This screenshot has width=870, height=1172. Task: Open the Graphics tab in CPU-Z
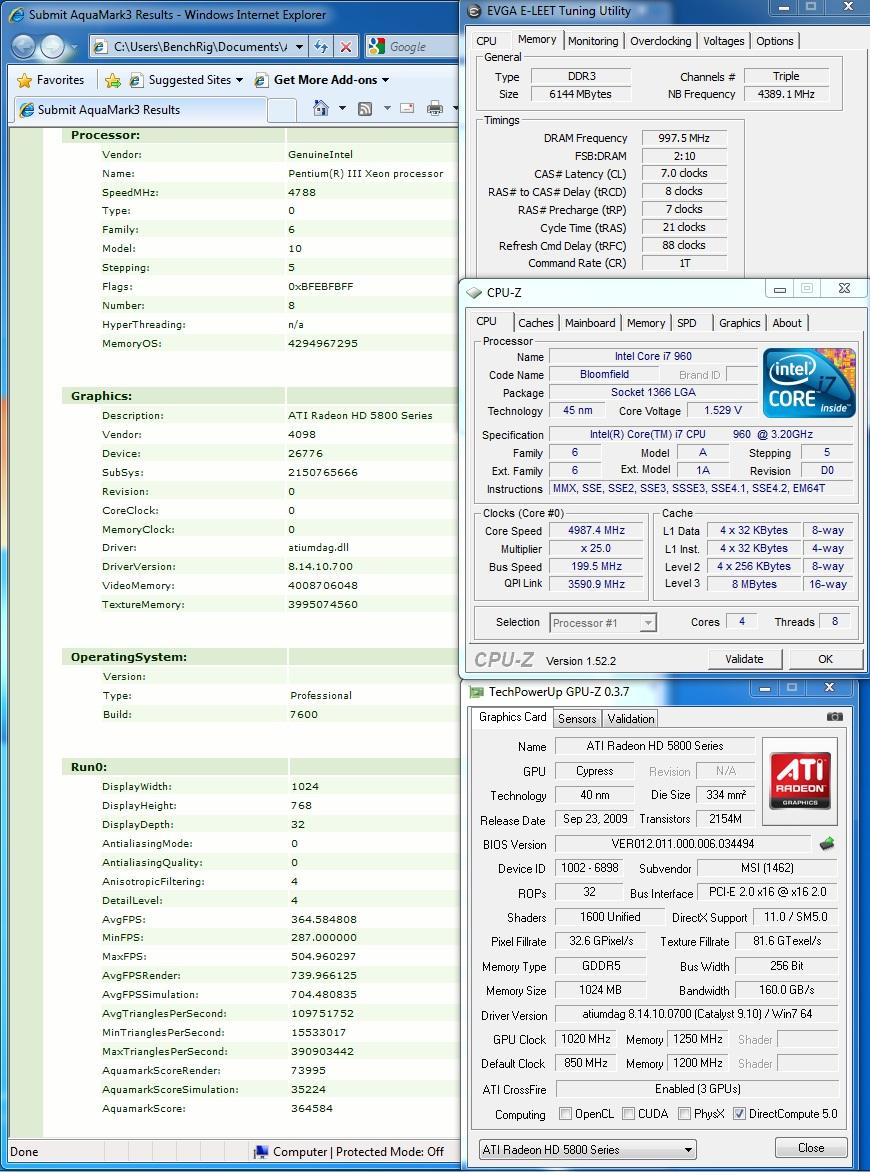(739, 323)
